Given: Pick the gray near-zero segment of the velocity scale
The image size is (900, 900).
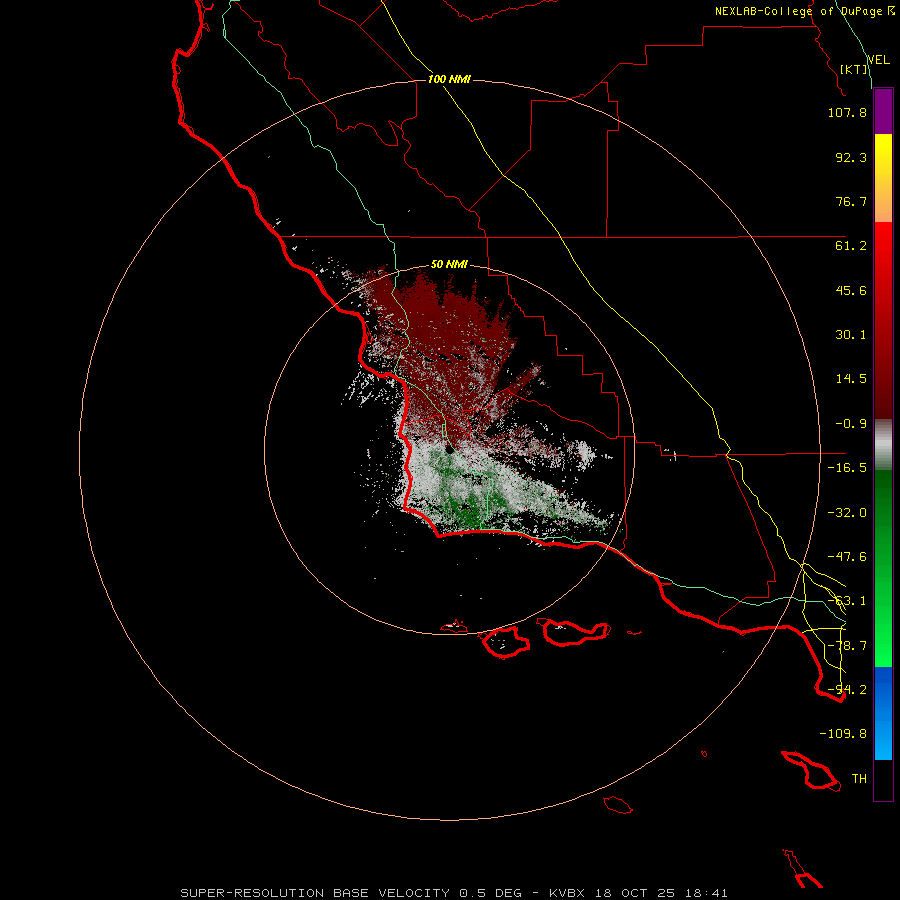Looking at the screenshot, I should tap(883, 445).
